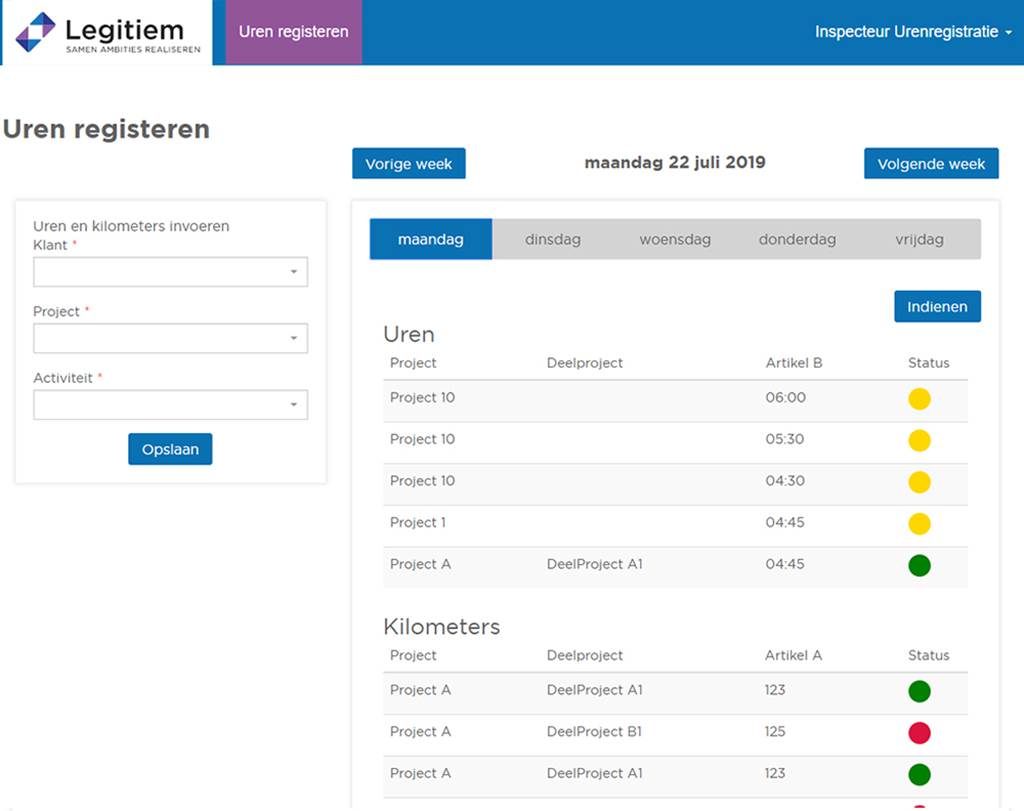Click the Indienen button
This screenshot has width=1024, height=811.
coord(937,307)
